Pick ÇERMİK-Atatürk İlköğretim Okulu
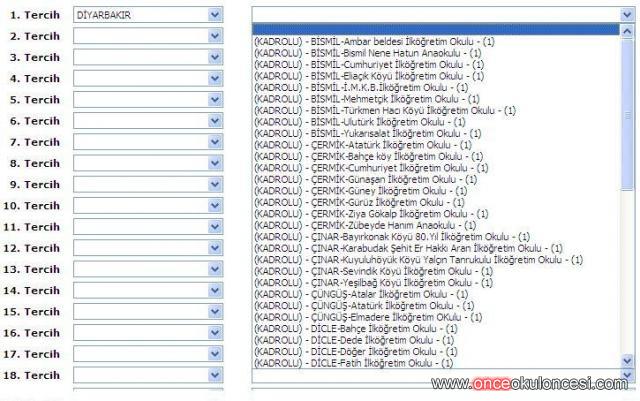Image resolution: width=640 pixels, height=401 pixels. click(x=368, y=145)
